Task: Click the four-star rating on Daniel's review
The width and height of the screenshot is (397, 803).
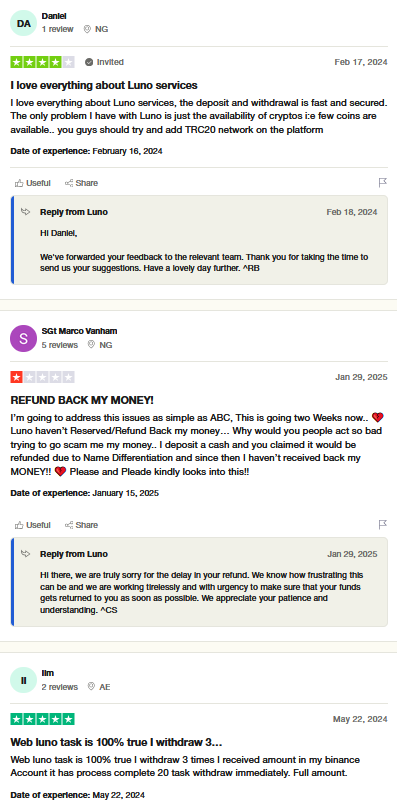Action: pos(43,62)
